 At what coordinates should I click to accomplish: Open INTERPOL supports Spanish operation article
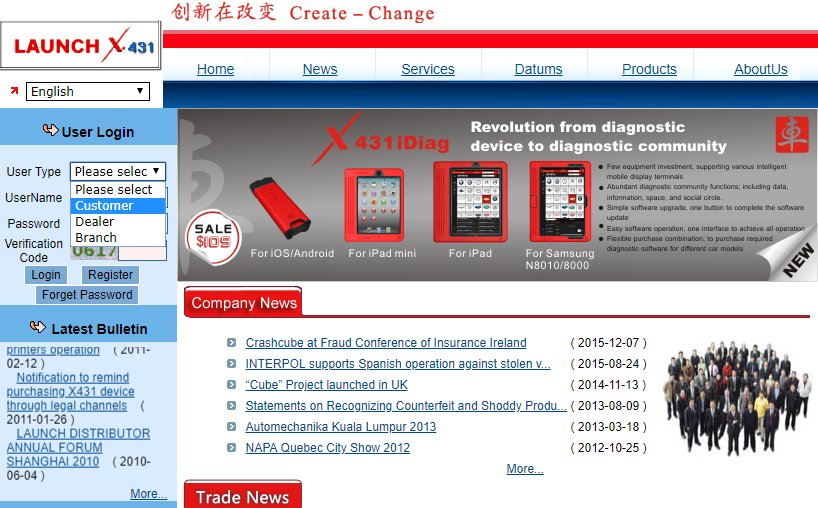pyautogui.click(x=398, y=364)
